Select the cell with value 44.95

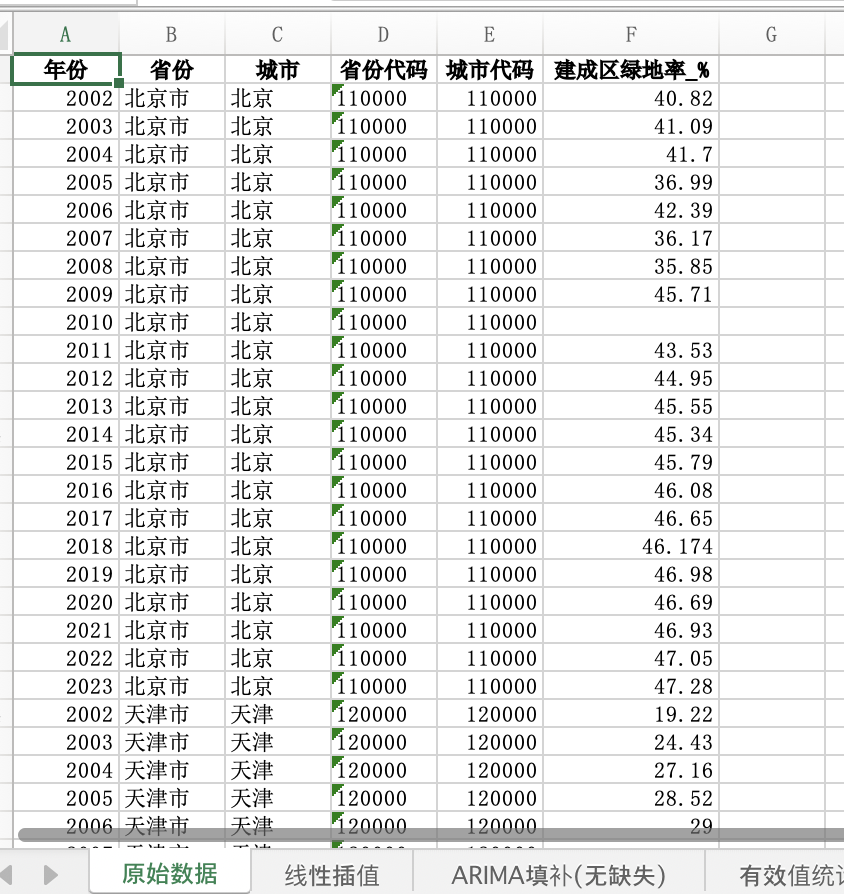coord(631,378)
